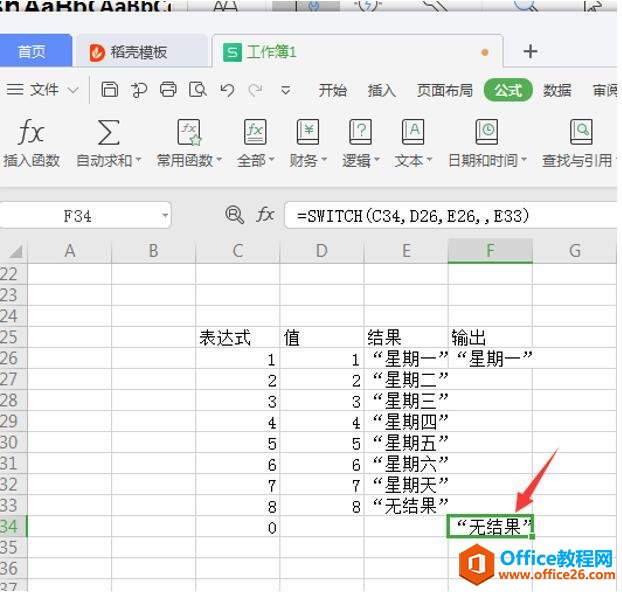This screenshot has height=592, width=622.
Task: Open the 页面布局 ribbon tab
Action: click(x=445, y=90)
